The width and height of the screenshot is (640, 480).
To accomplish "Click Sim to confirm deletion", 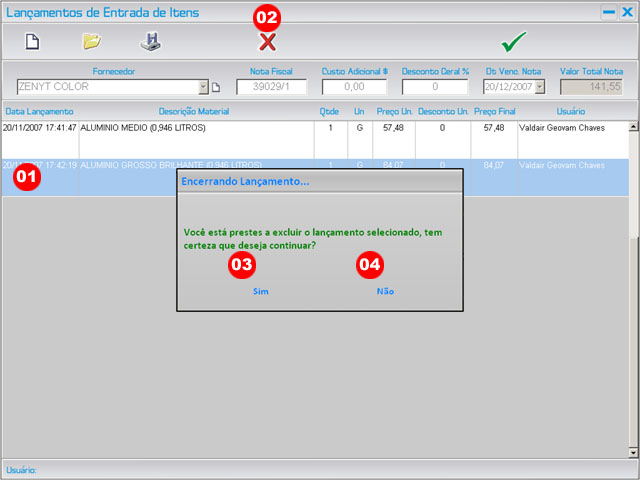I will pyautogui.click(x=260, y=291).
